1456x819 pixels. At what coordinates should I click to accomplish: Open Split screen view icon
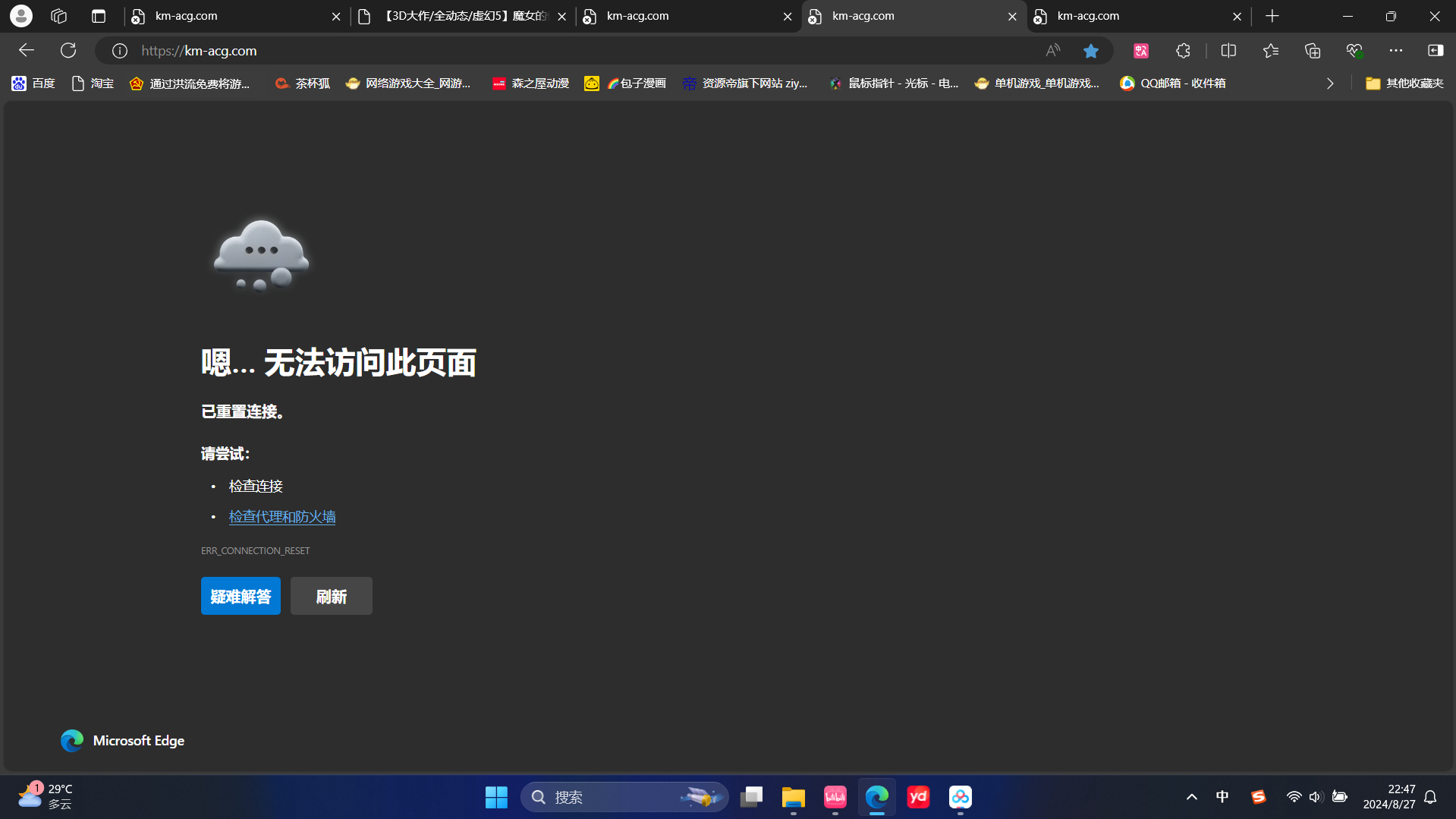click(x=1228, y=51)
